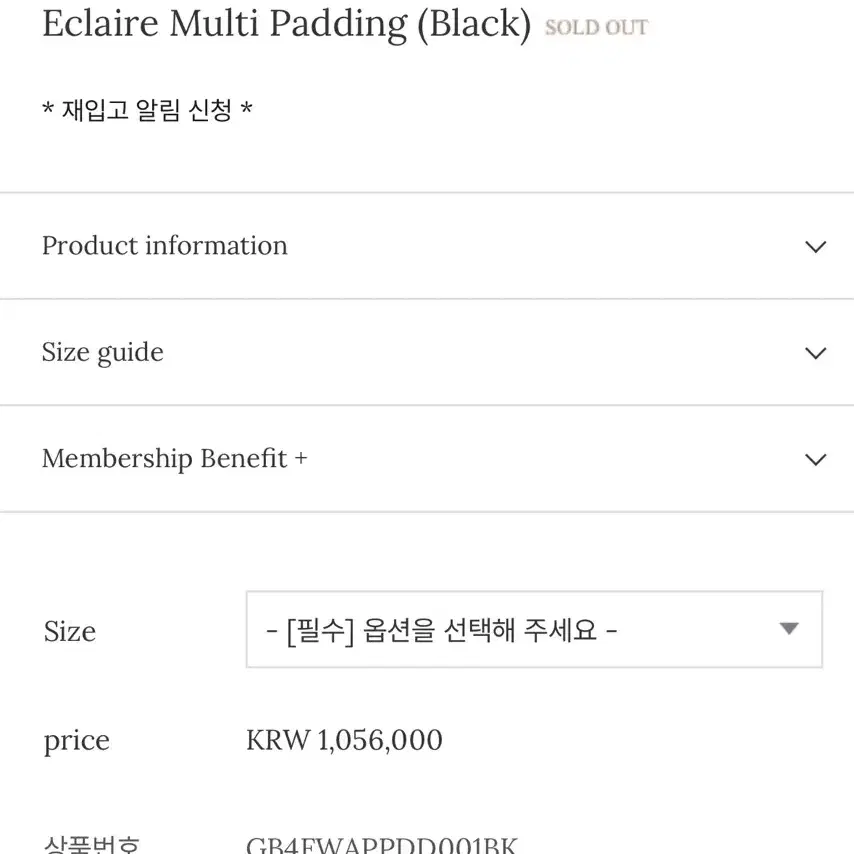Click the SOLD OUT badge

596,27
